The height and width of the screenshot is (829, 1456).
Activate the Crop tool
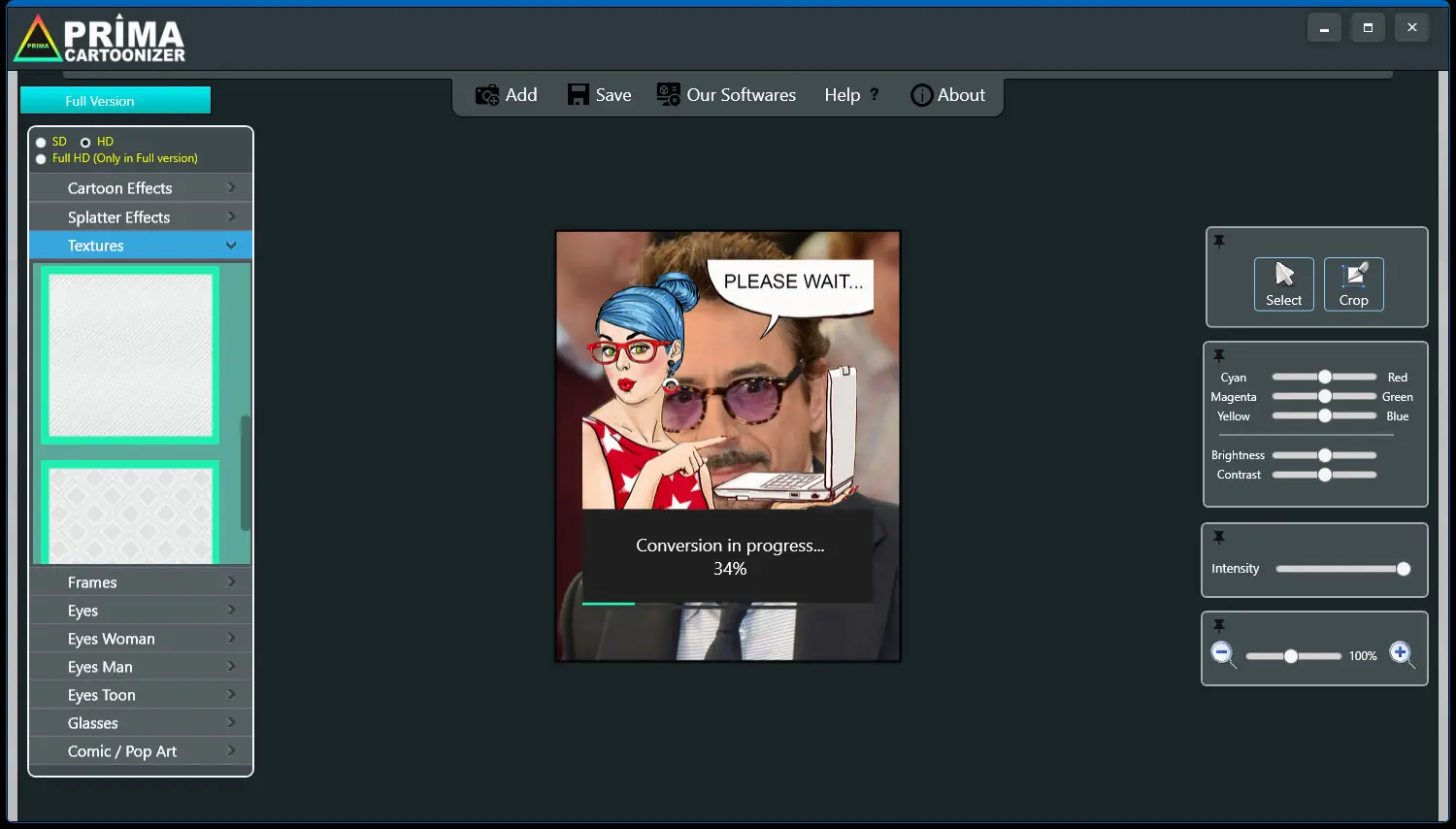(1354, 283)
